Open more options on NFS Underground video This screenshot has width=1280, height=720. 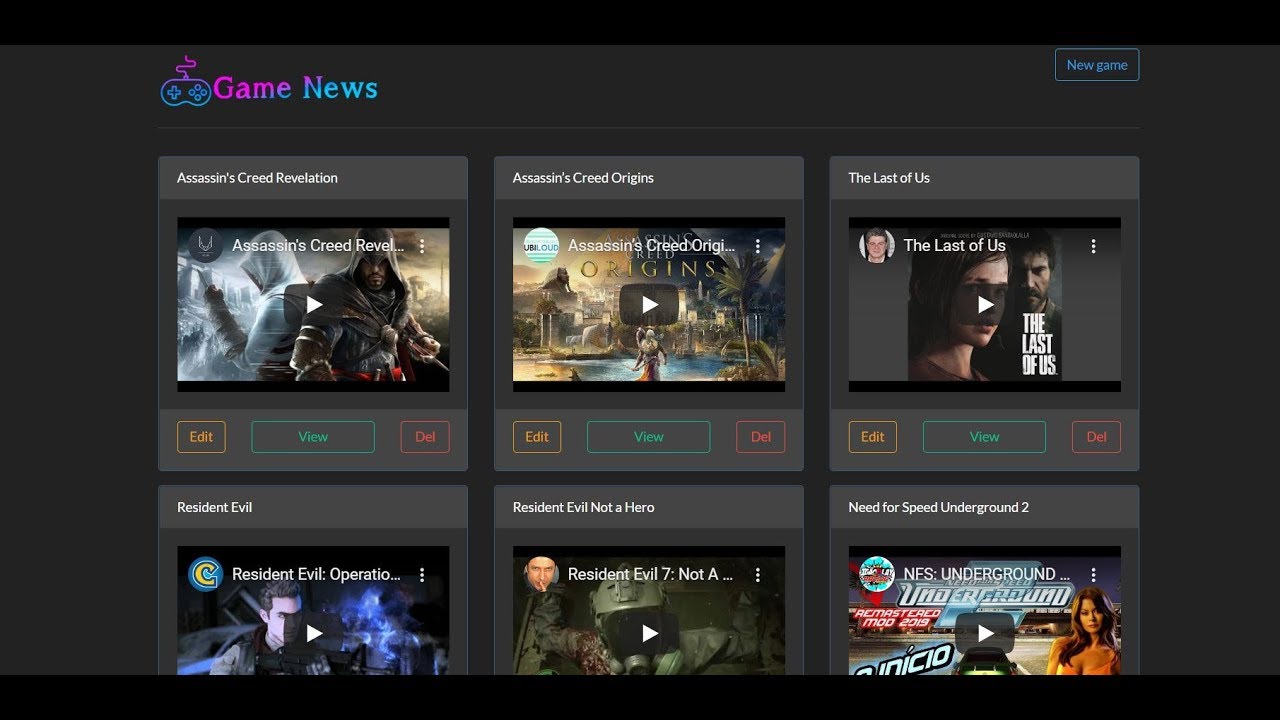coord(1094,575)
